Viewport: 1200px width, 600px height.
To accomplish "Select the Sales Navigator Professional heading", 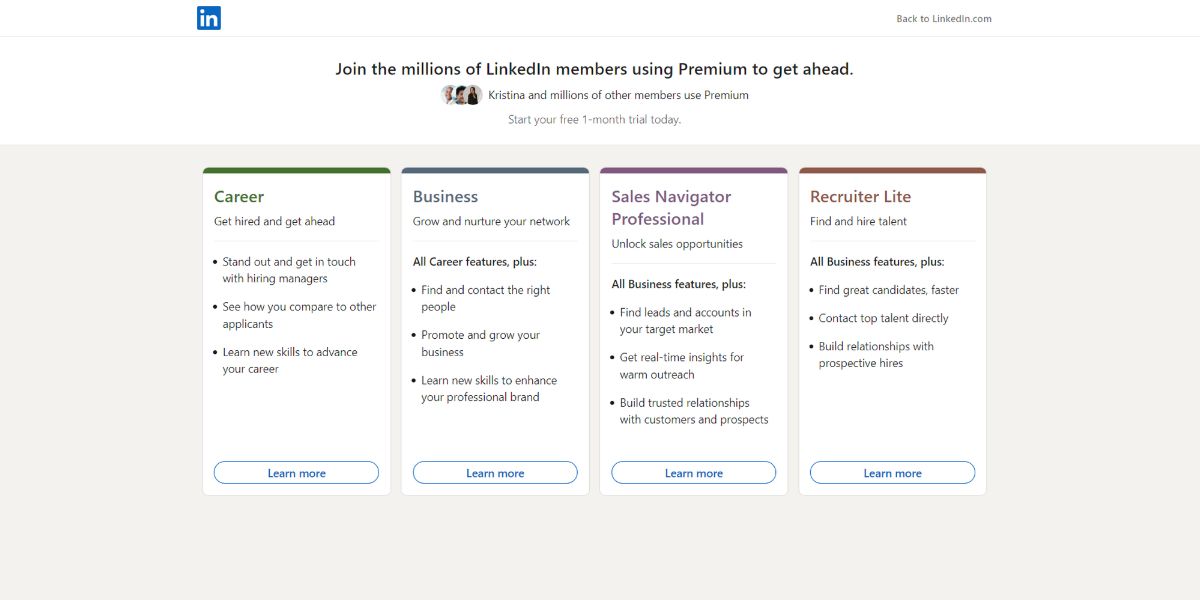I will (671, 208).
